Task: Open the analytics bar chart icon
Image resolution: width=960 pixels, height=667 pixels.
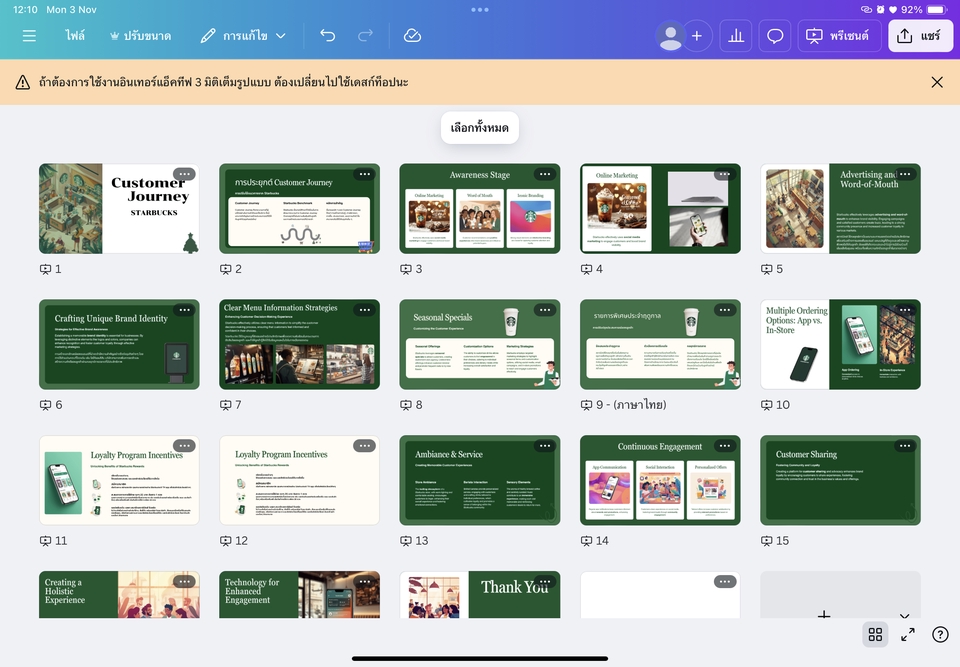Action: (x=736, y=36)
